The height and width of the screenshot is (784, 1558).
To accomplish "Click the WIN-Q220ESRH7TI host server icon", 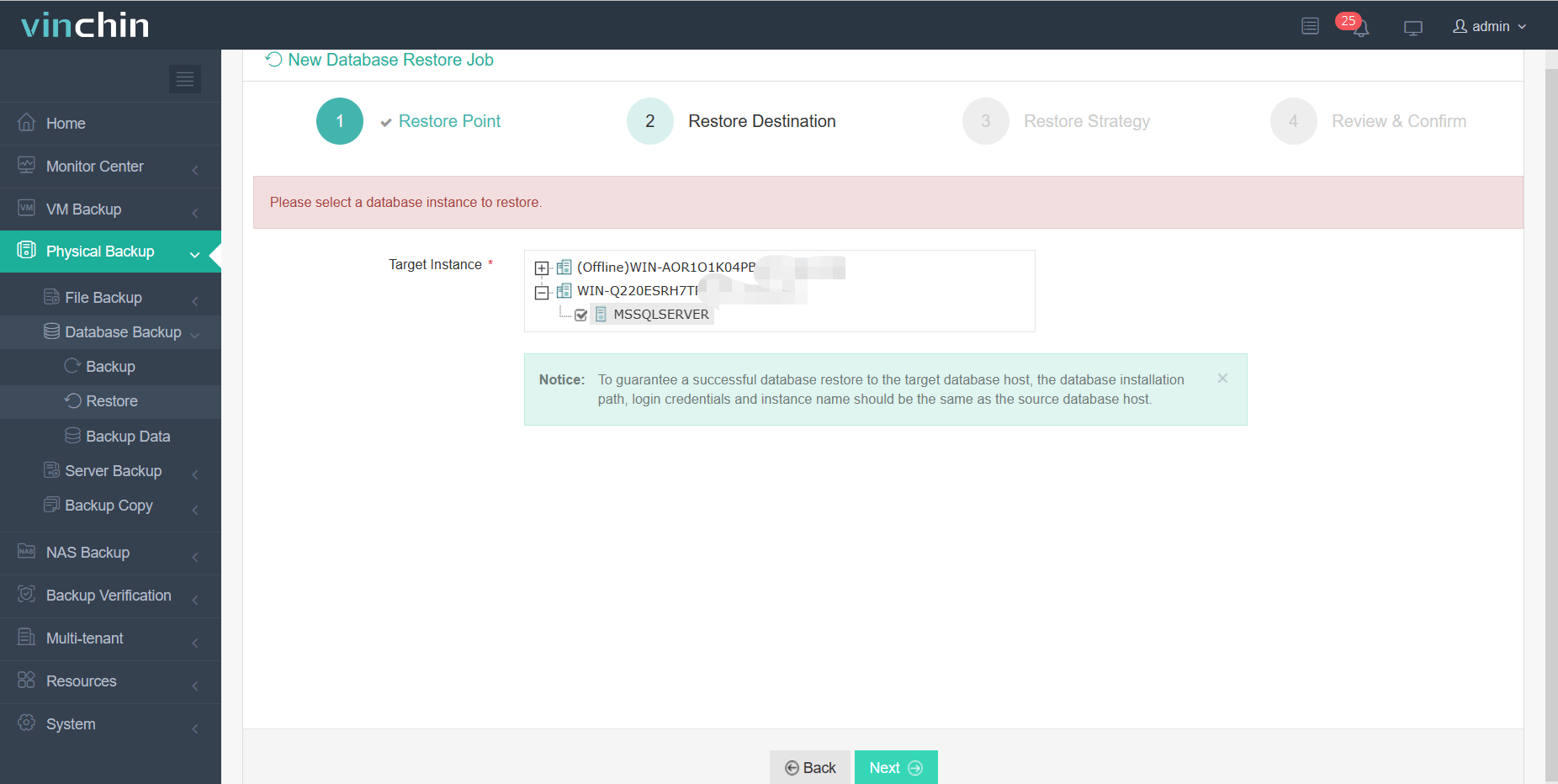I will (564, 291).
